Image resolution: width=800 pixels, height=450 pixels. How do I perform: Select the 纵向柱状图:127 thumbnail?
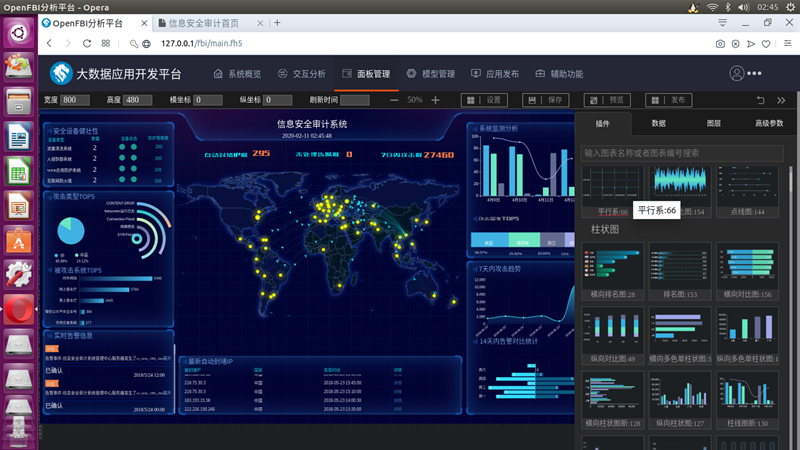click(x=680, y=400)
